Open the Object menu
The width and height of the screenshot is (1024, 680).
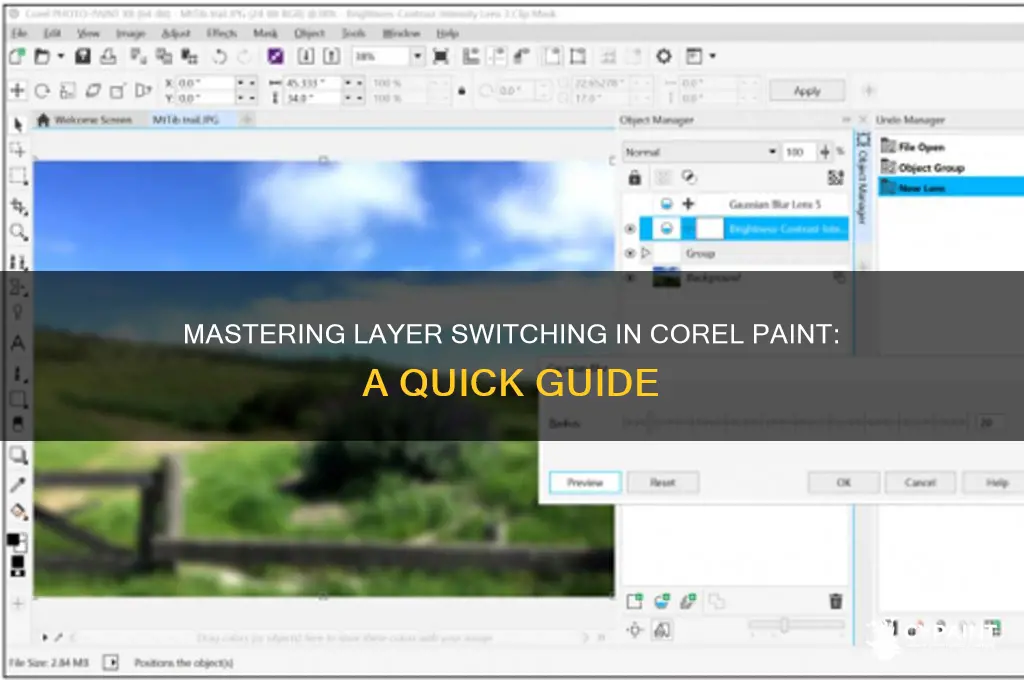point(309,33)
